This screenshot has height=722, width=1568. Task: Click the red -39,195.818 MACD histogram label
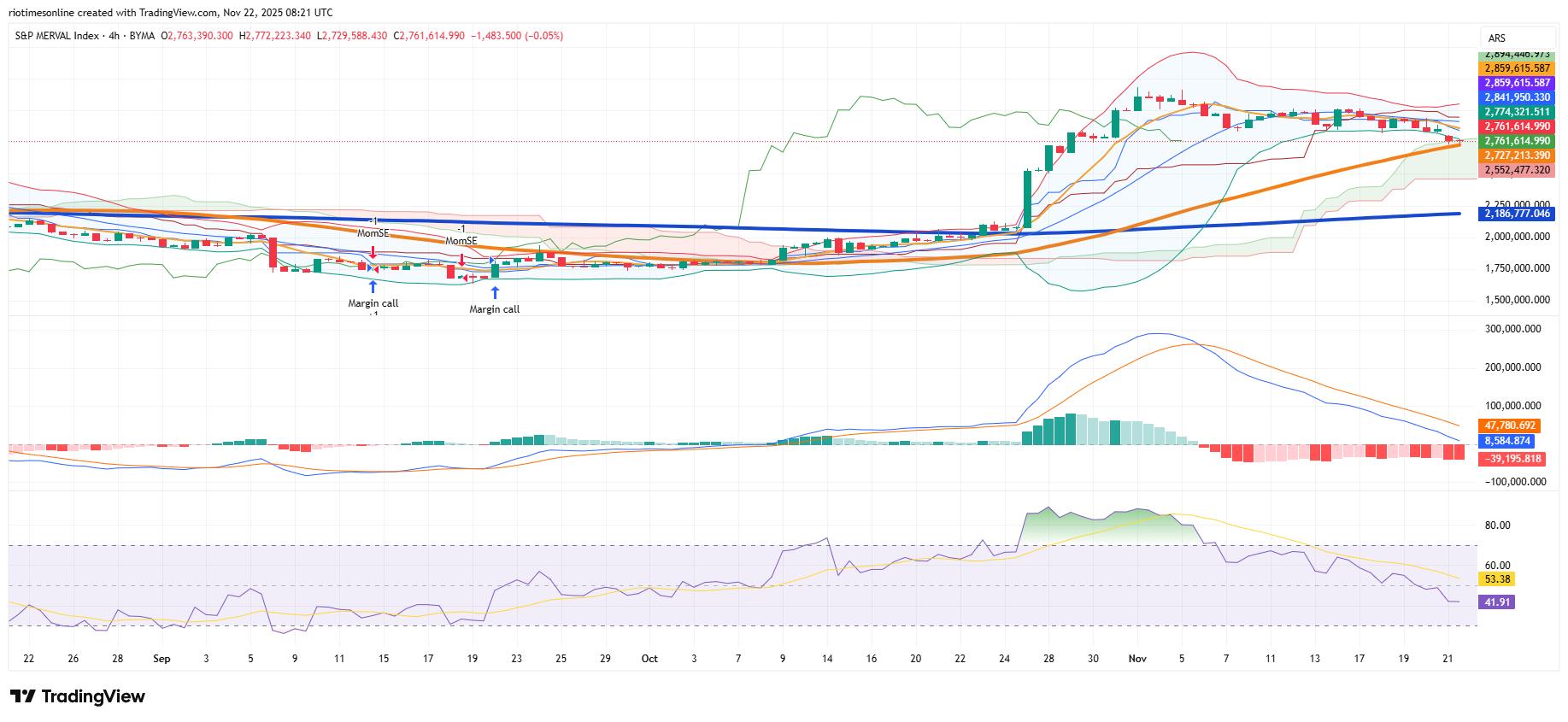1515,459
